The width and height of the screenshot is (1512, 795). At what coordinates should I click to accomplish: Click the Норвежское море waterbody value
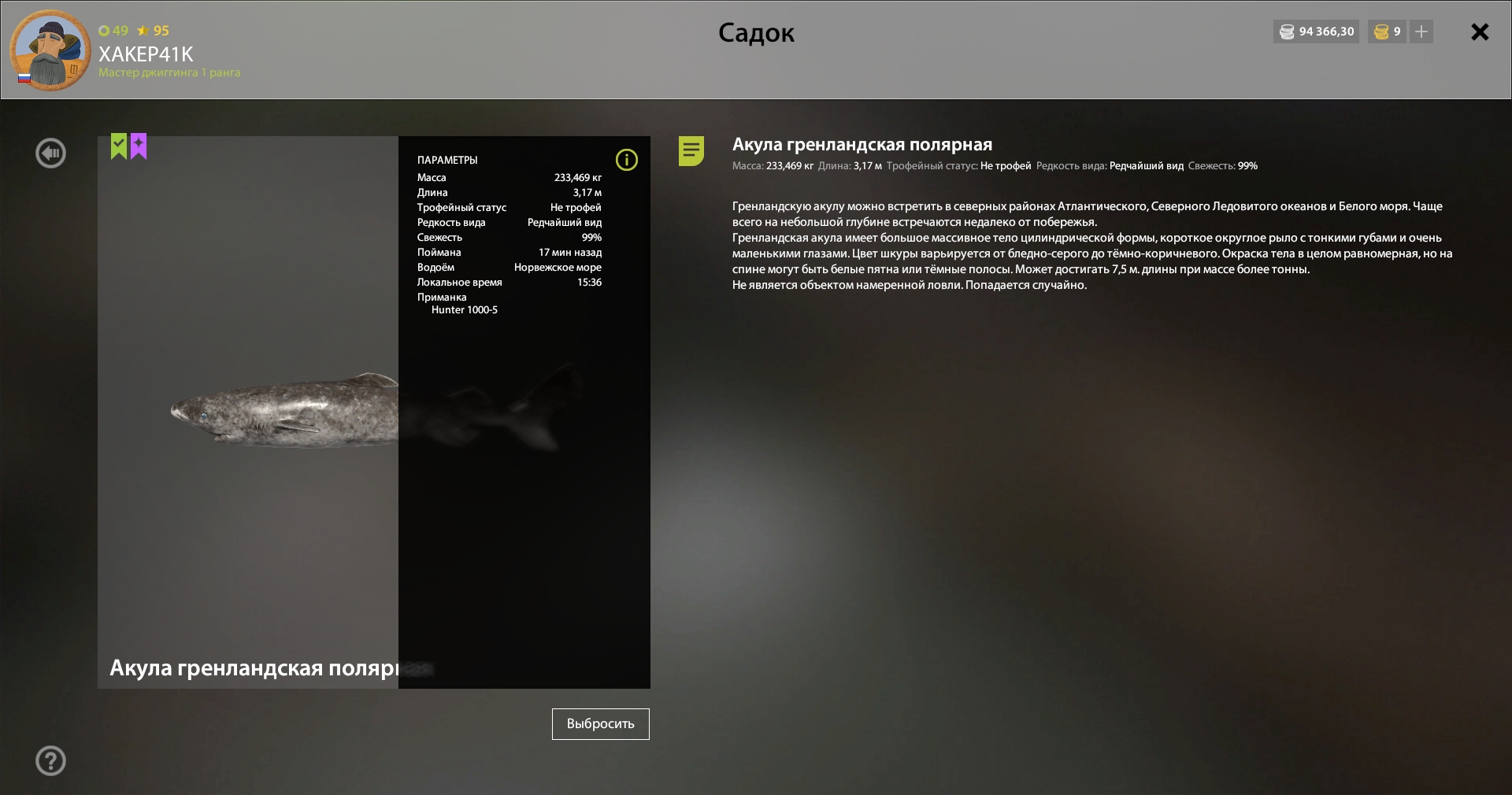pos(558,268)
